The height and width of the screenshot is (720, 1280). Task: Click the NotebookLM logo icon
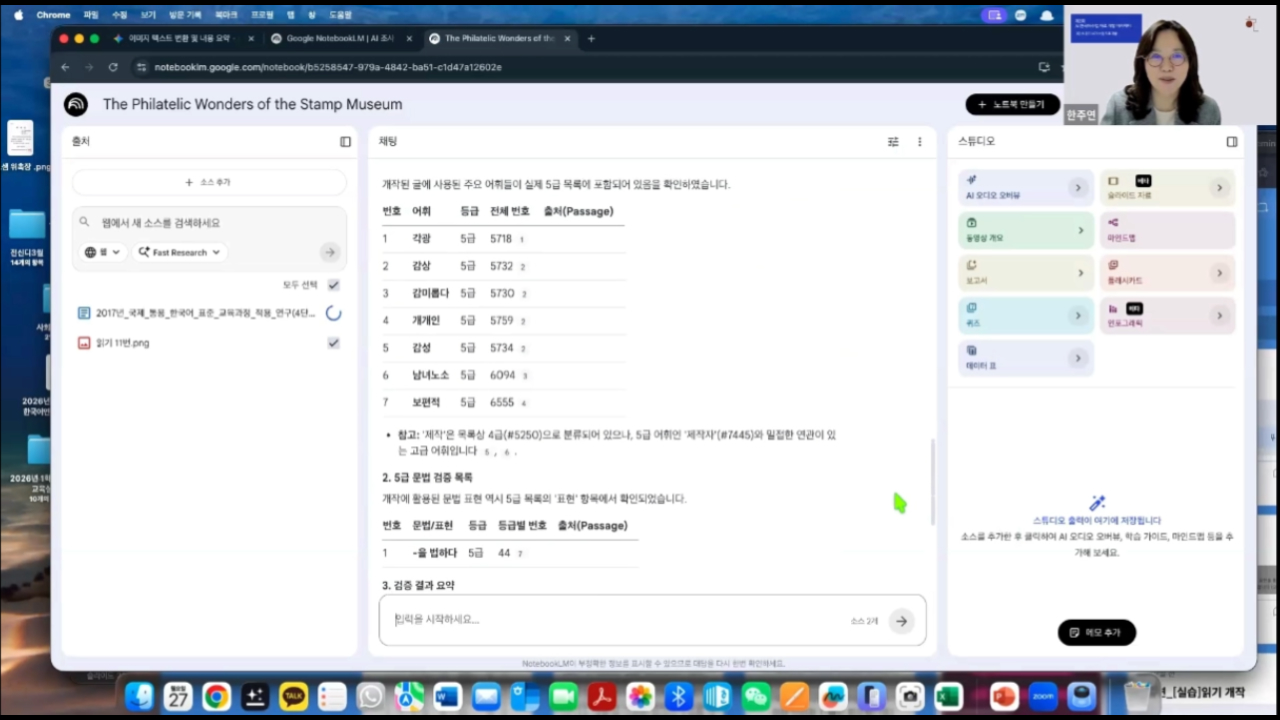(76, 104)
